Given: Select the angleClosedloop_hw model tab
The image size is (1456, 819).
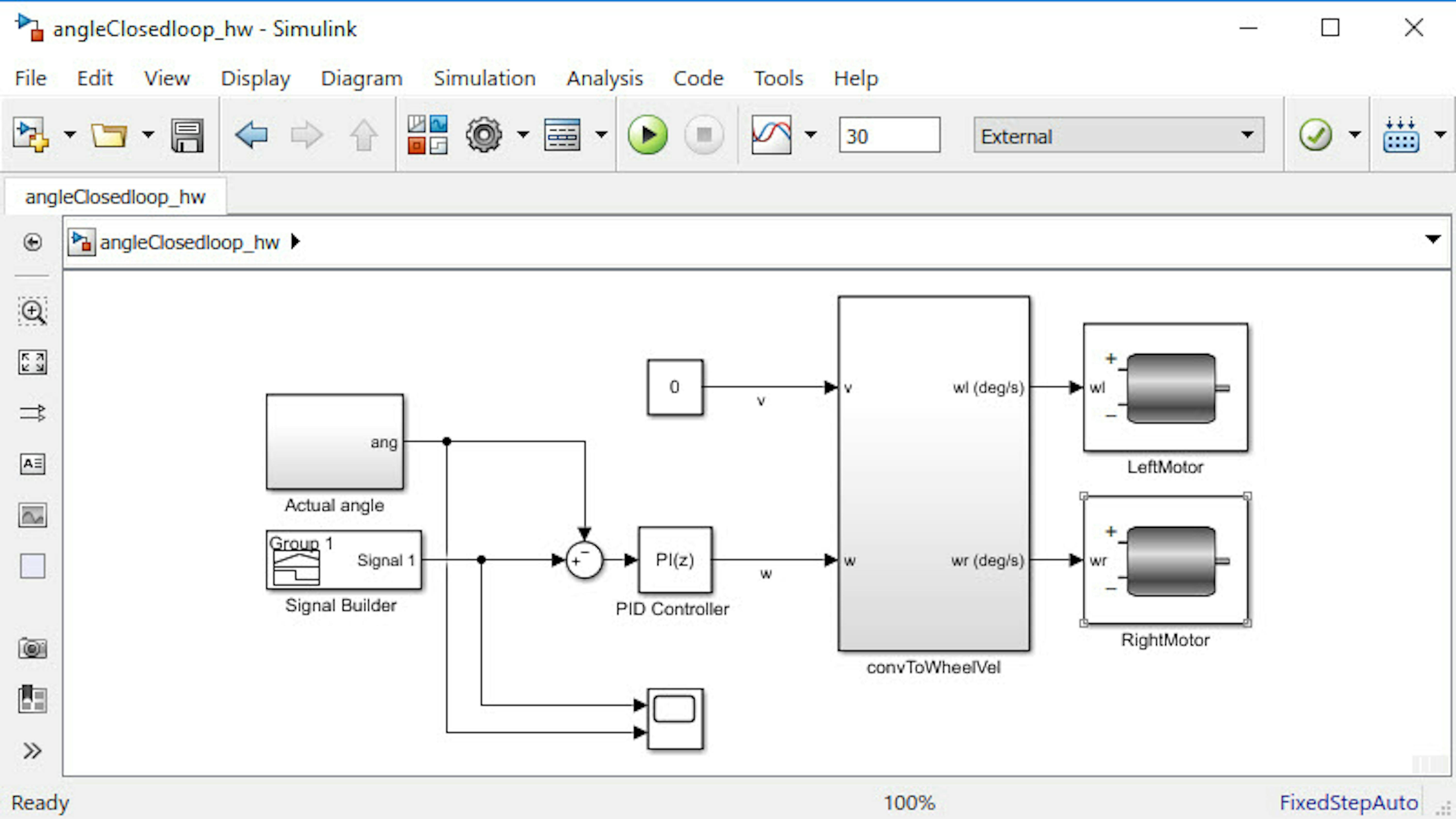Looking at the screenshot, I should (115, 197).
